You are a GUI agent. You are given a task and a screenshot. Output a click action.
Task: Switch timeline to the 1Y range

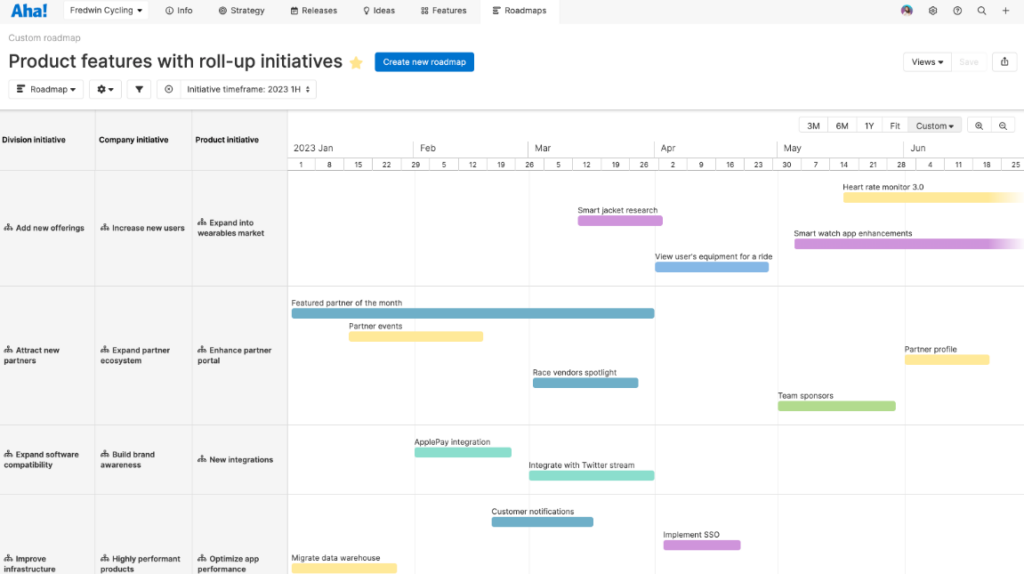[869, 126]
